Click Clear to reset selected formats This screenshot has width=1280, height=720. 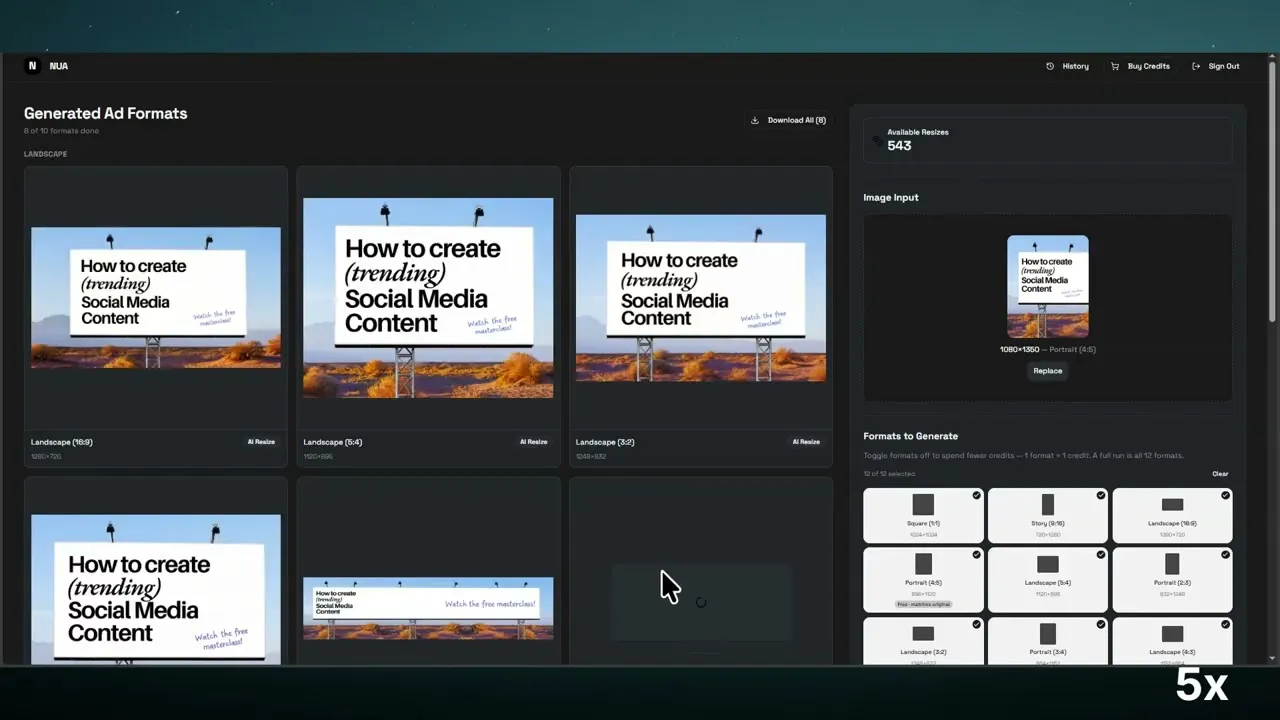tap(1220, 474)
